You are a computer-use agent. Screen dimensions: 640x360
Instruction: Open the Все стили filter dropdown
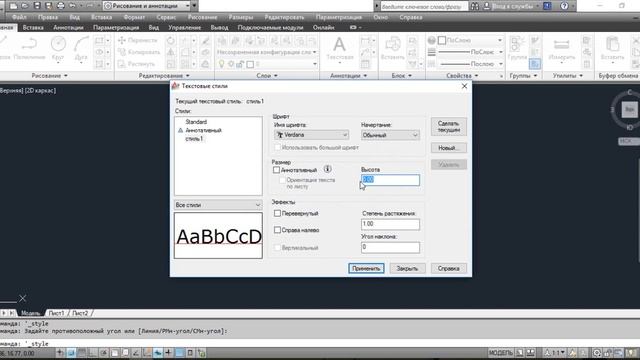click(x=218, y=205)
